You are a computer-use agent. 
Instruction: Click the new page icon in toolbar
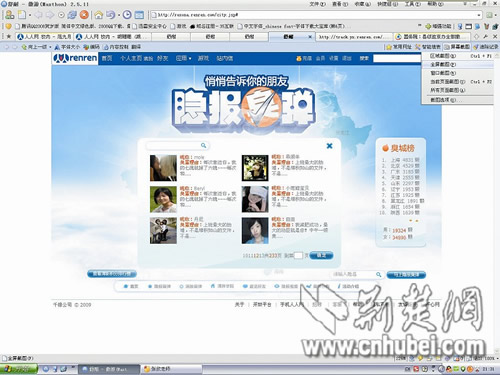pos(22,15)
